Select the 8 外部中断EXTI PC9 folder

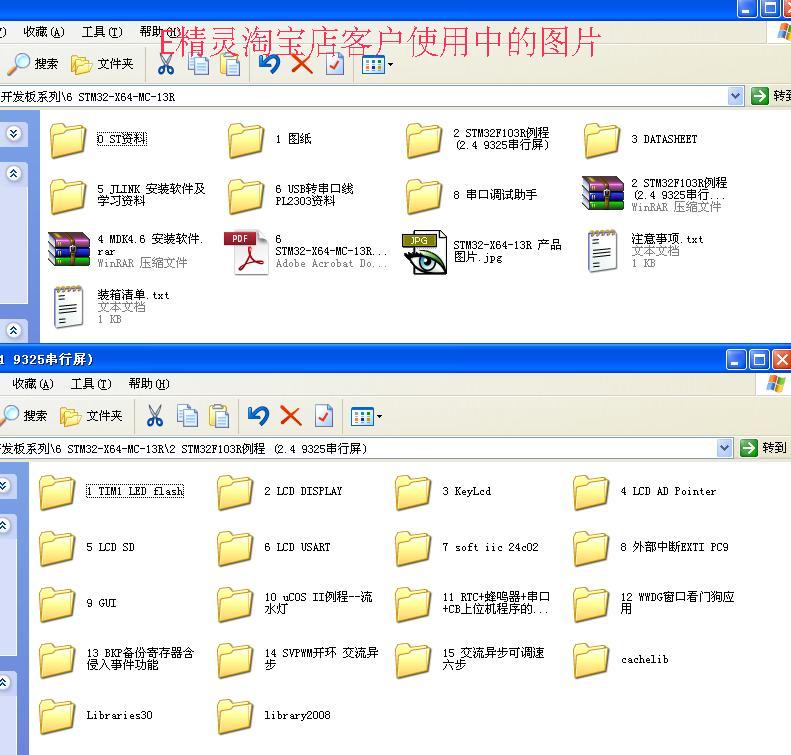pyautogui.click(x=651, y=548)
